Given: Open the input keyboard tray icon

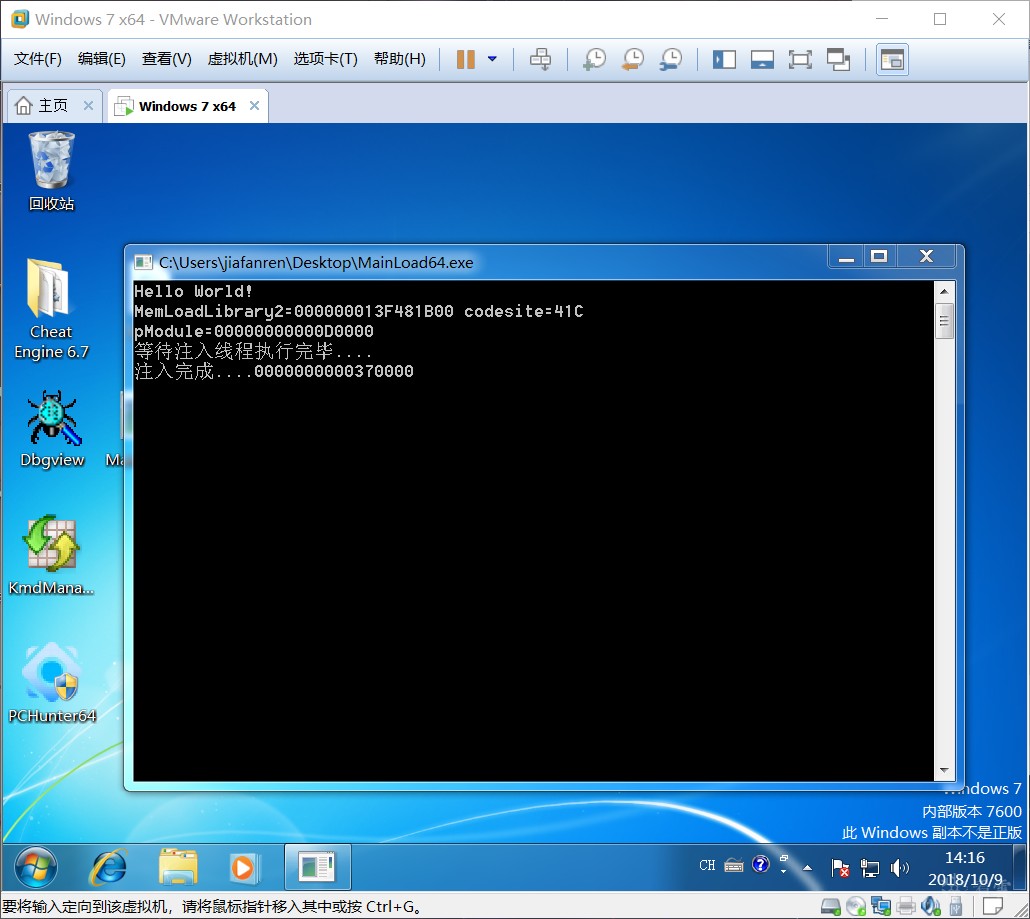Looking at the screenshot, I should [734, 866].
